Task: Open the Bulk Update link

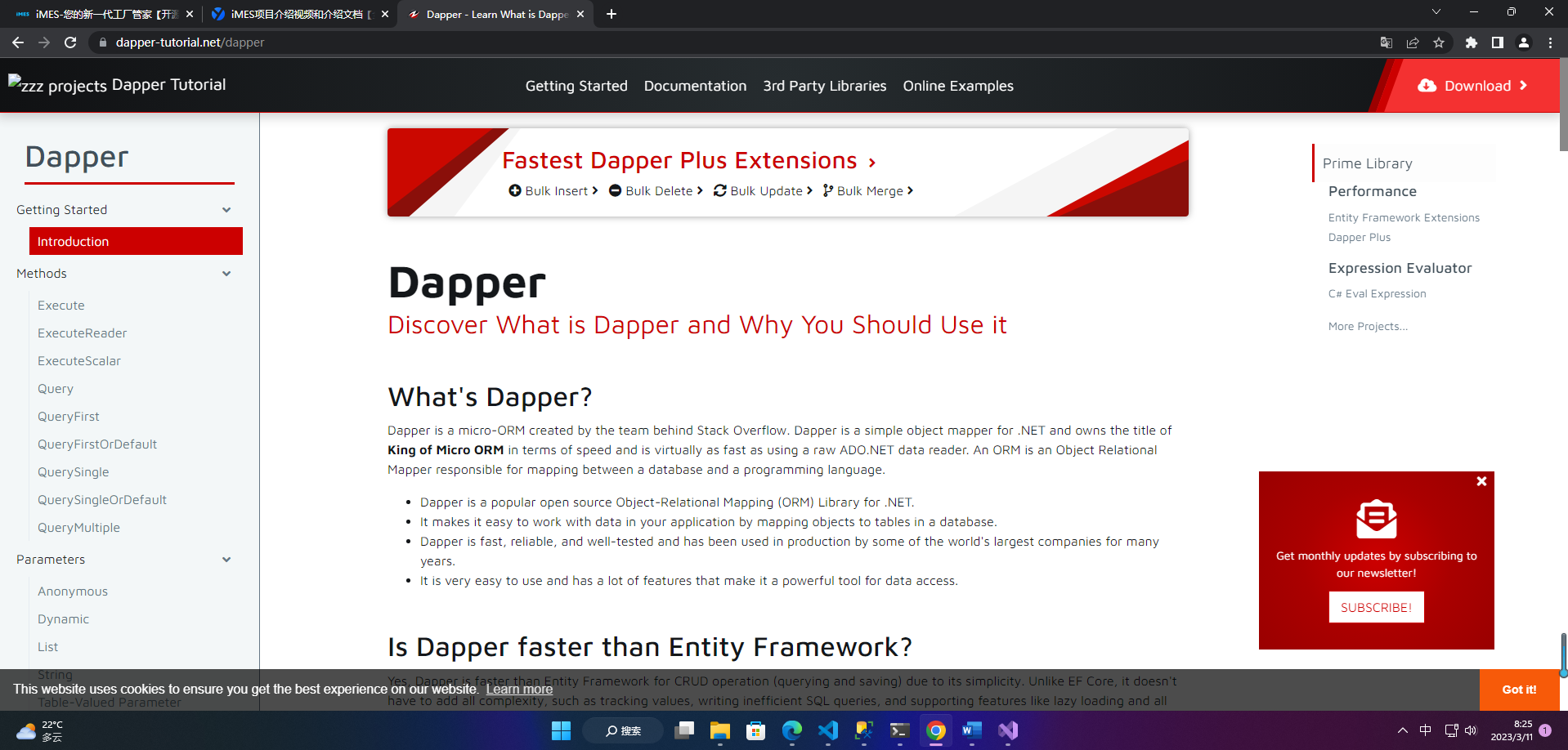Action: [764, 191]
